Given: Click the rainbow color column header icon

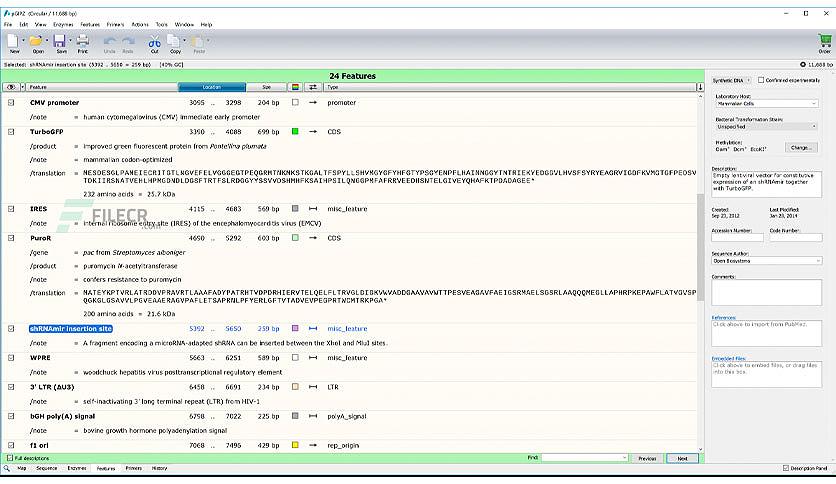Looking at the screenshot, I should pyautogui.click(x=295, y=87).
